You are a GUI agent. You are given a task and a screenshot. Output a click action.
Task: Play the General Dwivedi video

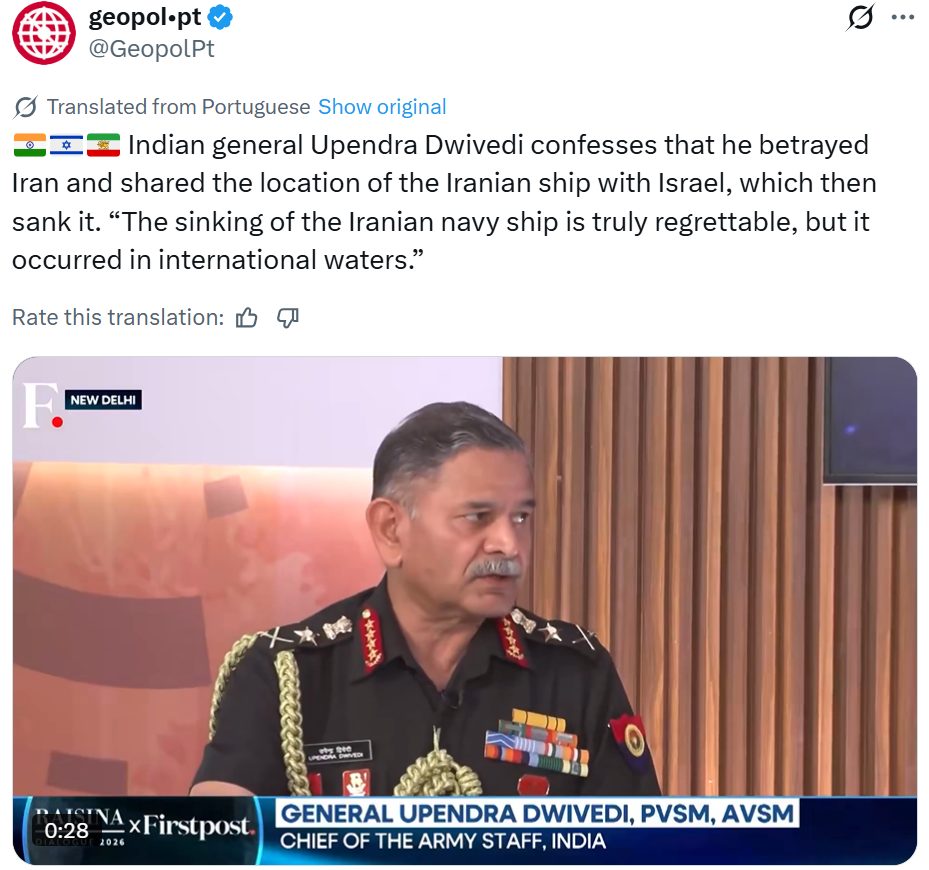[x=464, y=610]
